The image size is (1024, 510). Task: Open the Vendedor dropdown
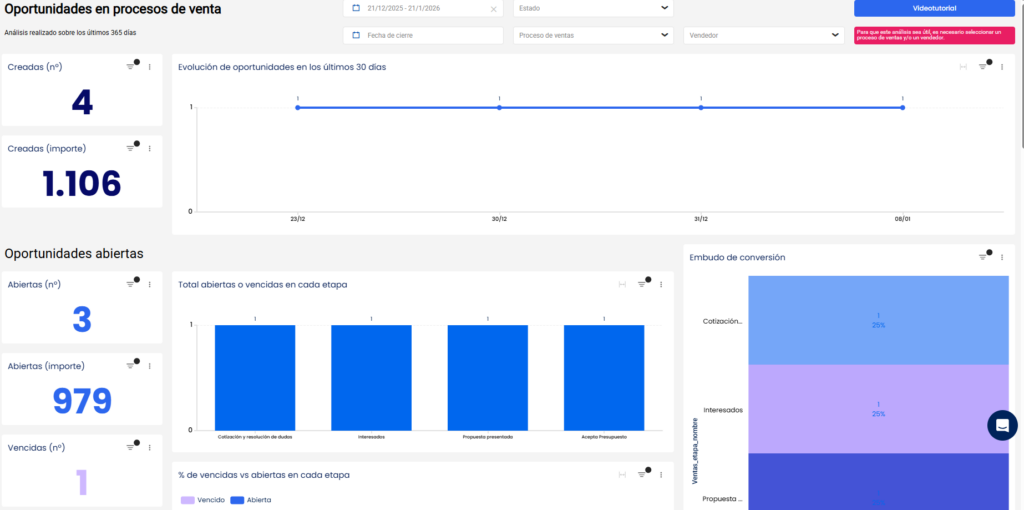(763, 35)
